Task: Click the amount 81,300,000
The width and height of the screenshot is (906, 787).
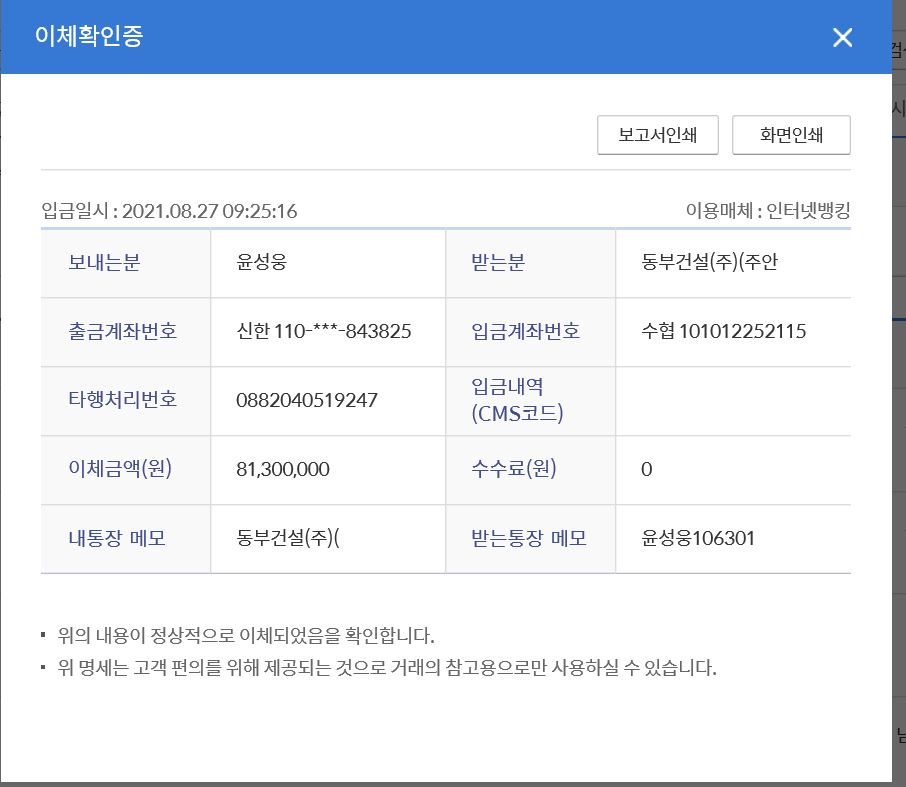Action: 283,469
